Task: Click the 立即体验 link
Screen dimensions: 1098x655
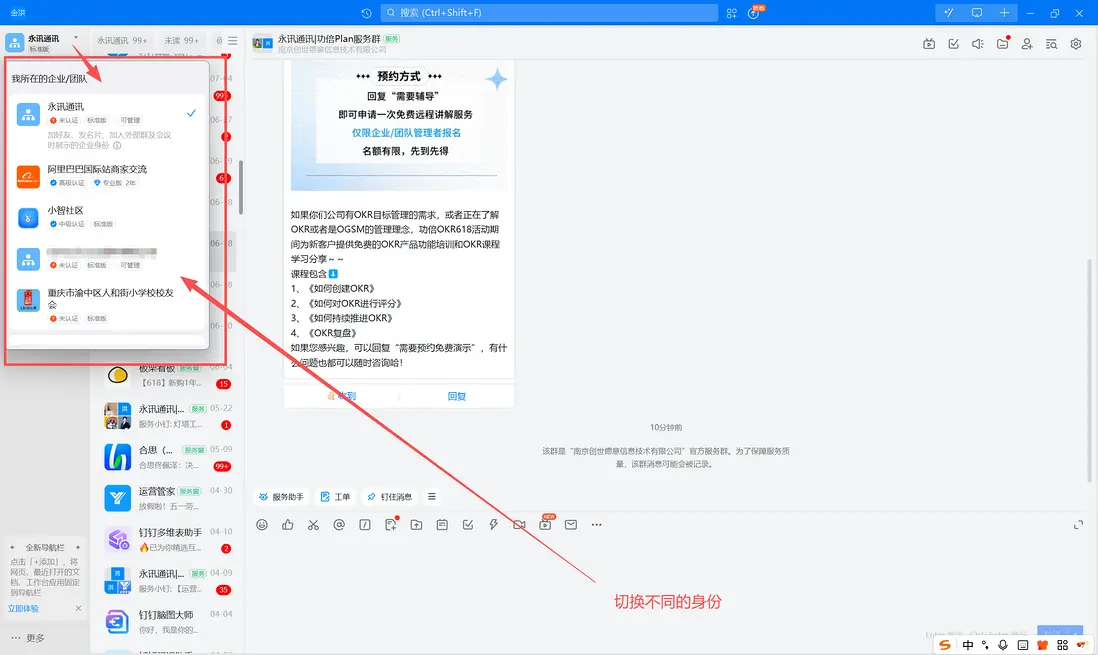Action: click(23, 608)
